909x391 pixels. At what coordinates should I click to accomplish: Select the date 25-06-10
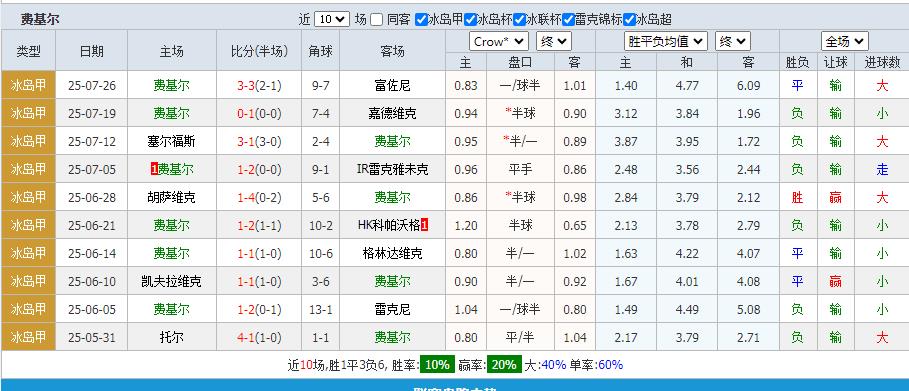click(x=92, y=281)
